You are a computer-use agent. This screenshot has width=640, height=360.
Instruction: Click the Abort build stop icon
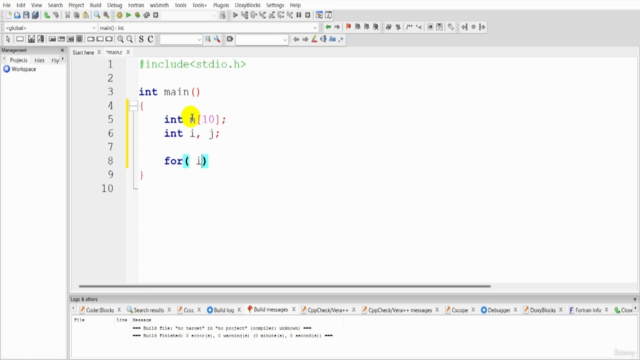click(x=156, y=16)
